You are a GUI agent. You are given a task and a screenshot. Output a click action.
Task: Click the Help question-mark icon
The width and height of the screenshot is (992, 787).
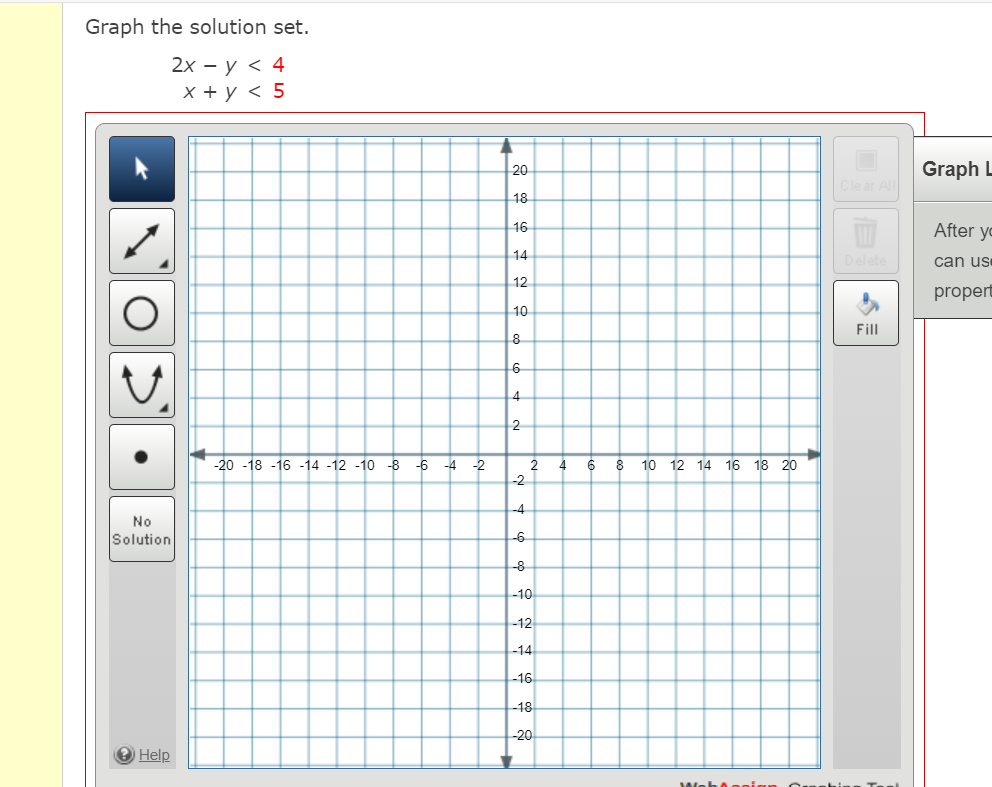(x=123, y=755)
